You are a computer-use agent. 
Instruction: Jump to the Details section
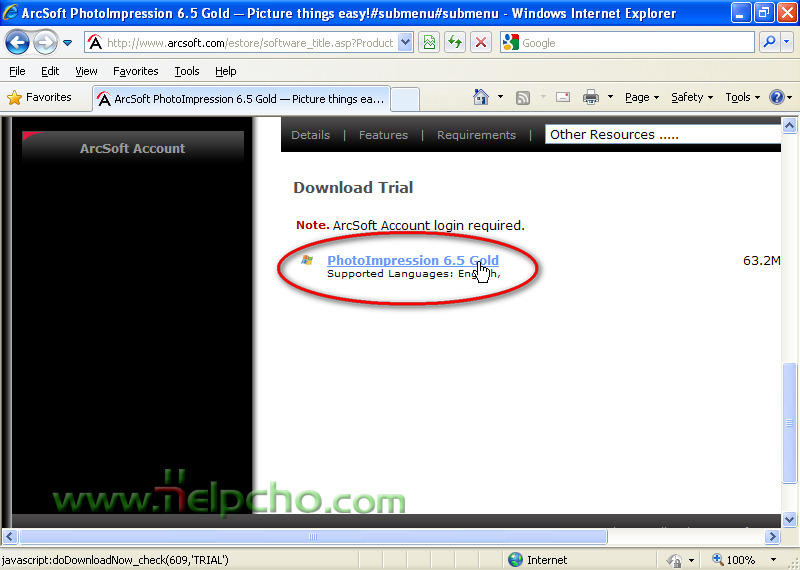[x=310, y=135]
